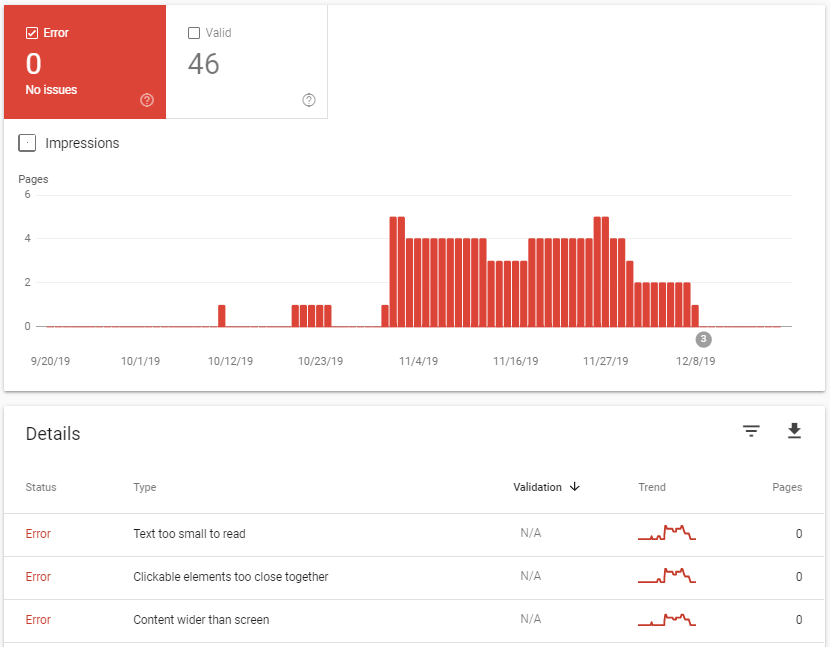Click Error status in Text too small row
Image resolution: width=830 pixels, height=647 pixels.
click(38, 534)
